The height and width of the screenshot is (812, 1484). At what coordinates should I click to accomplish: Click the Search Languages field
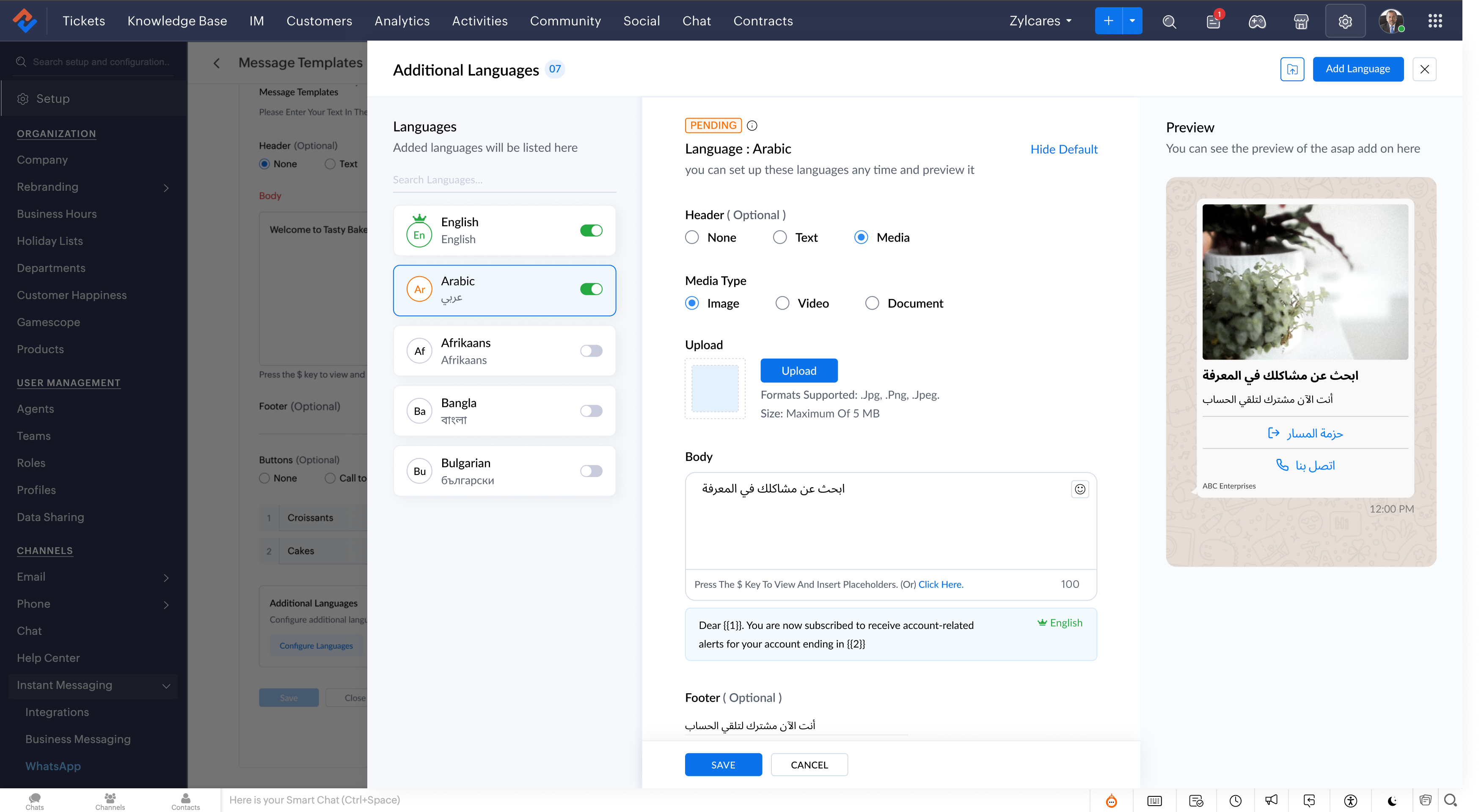(x=504, y=180)
